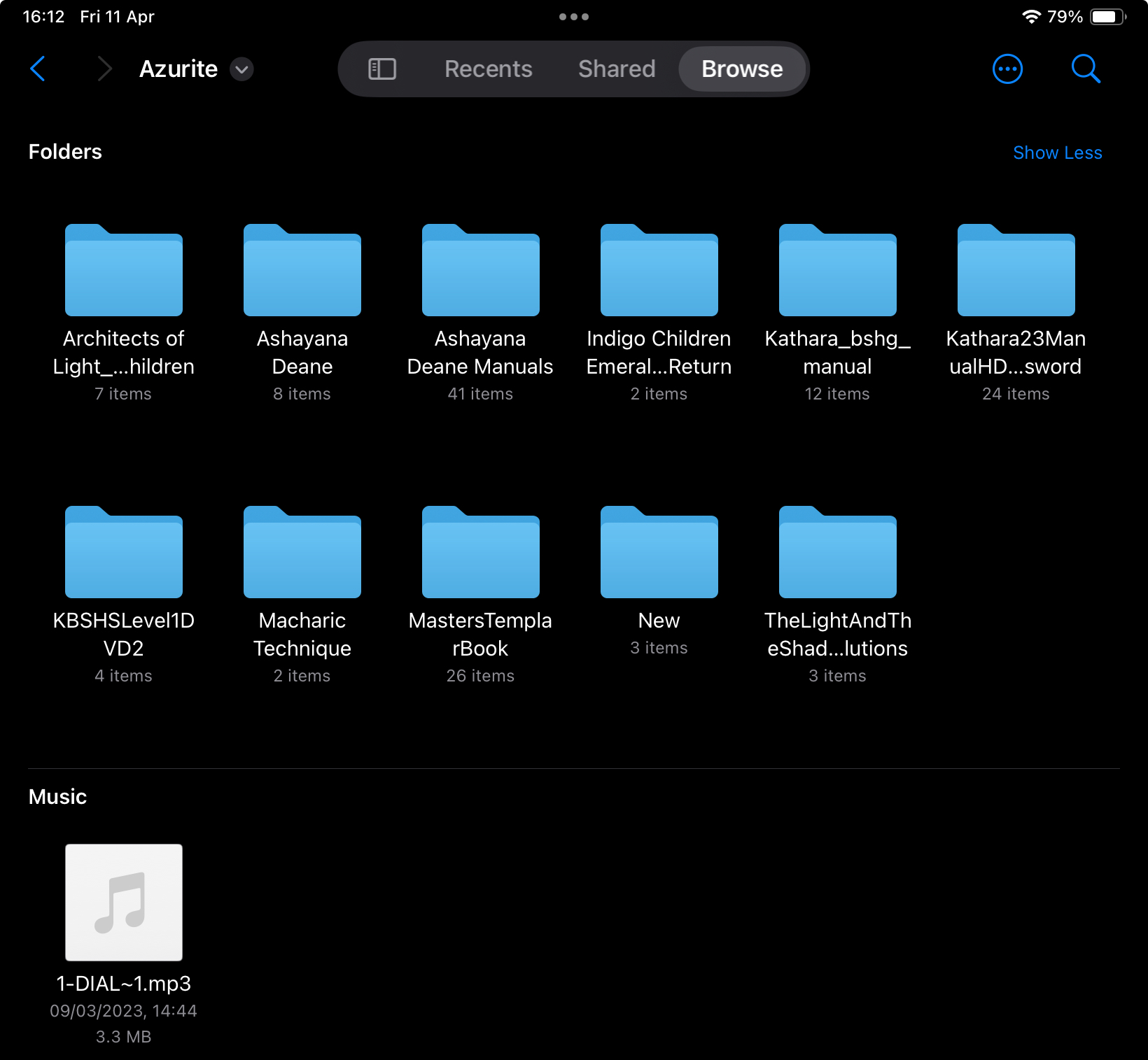The image size is (1148, 1060).
Task: Click the 'Ashayana Deane Manuals' label
Action: coord(480,353)
